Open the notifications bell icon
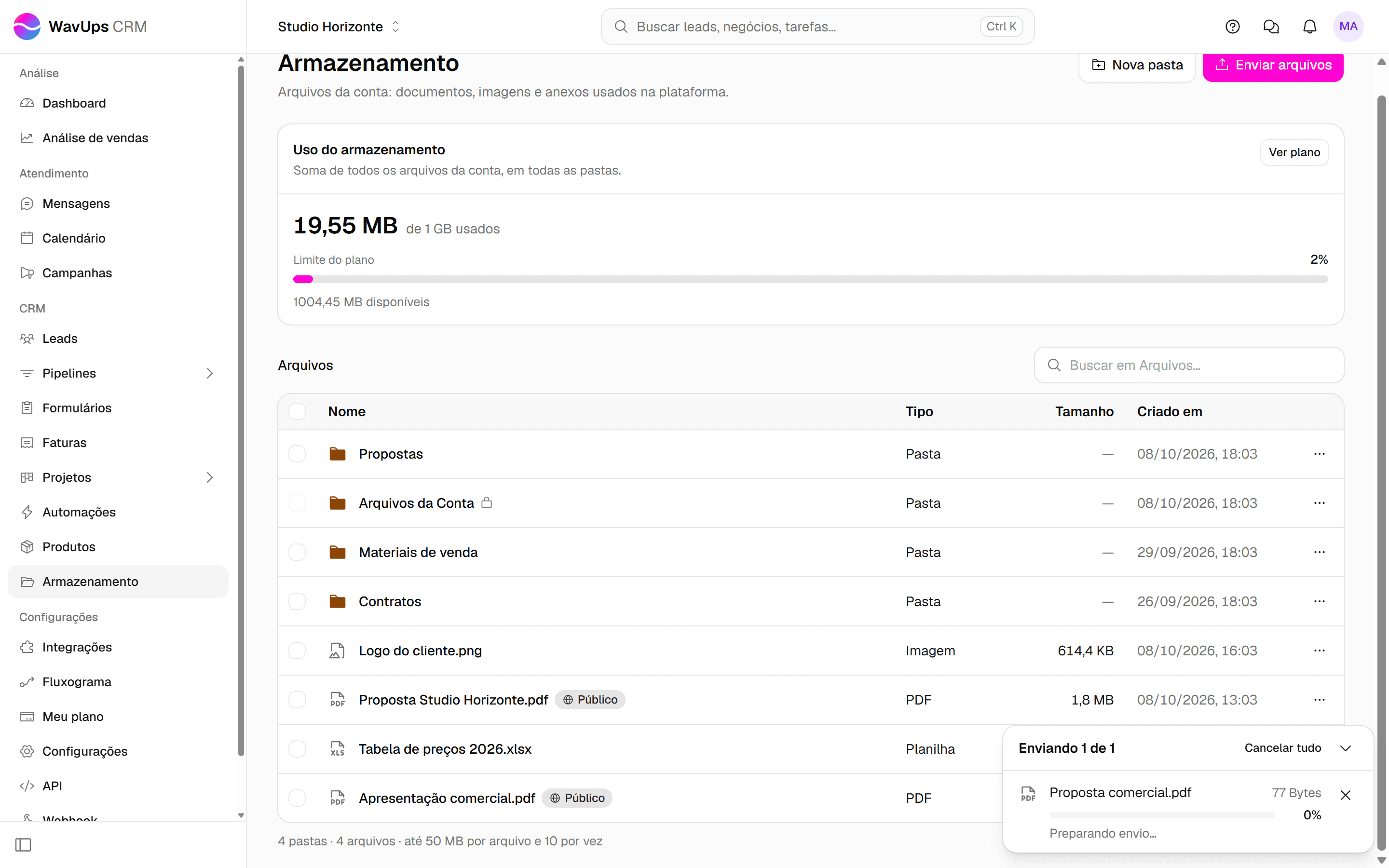 click(x=1309, y=27)
